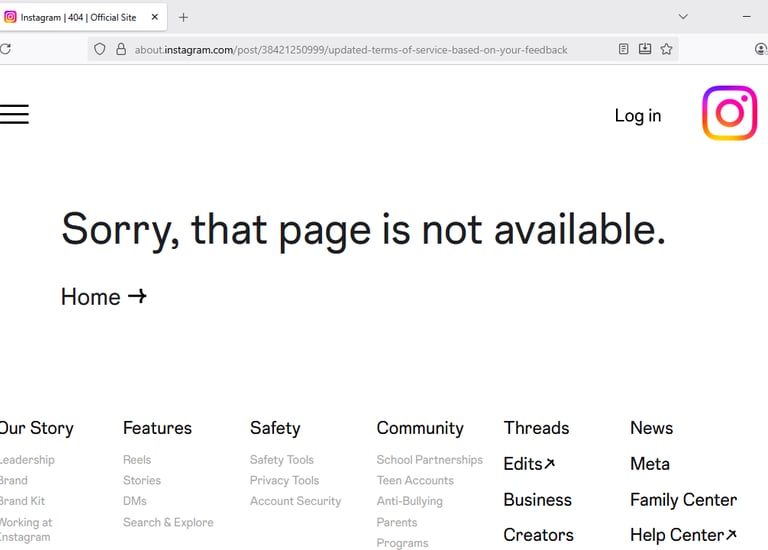
Task: Open Help Center external link
Action: tap(683, 535)
